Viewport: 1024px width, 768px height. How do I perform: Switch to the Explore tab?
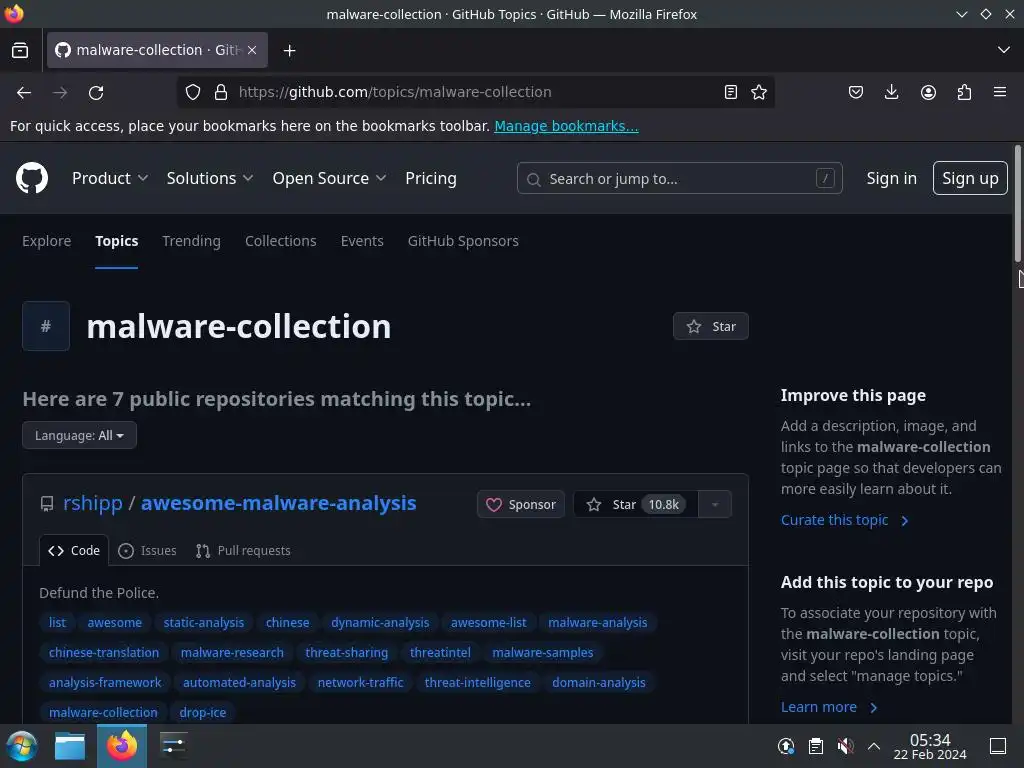46,241
